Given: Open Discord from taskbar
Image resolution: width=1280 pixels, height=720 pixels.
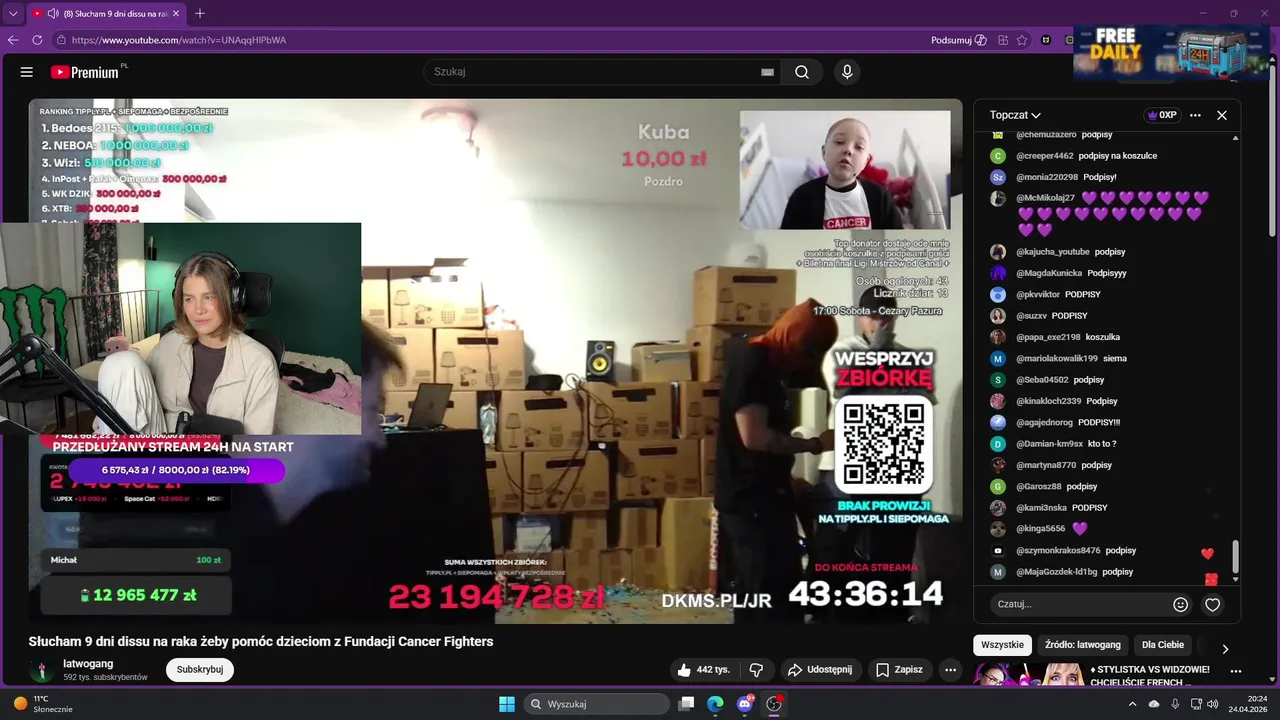Looking at the screenshot, I should coord(745,704).
